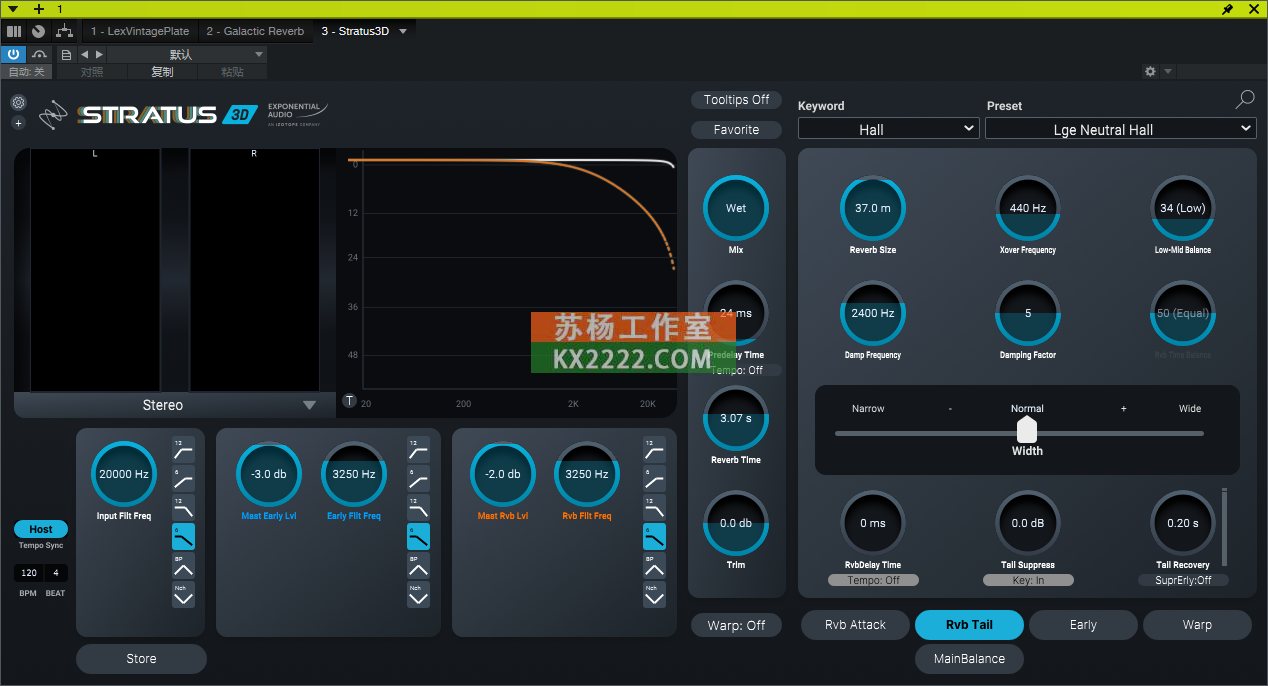Click the Reverb Time knob 3.07 s
This screenshot has height=686, width=1268.
(736, 418)
